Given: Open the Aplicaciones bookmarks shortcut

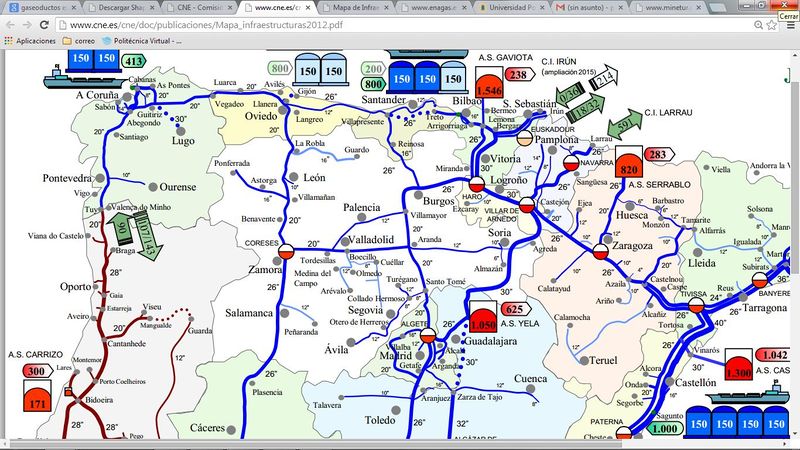Looking at the screenshot, I should click(x=29, y=41).
